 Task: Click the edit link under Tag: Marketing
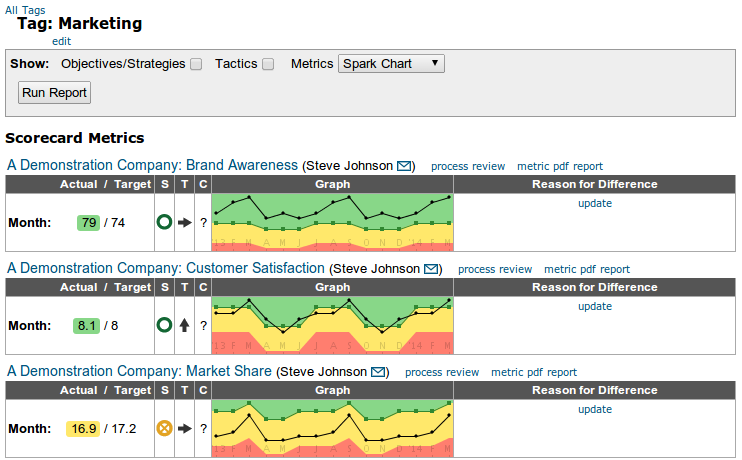point(61,41)
